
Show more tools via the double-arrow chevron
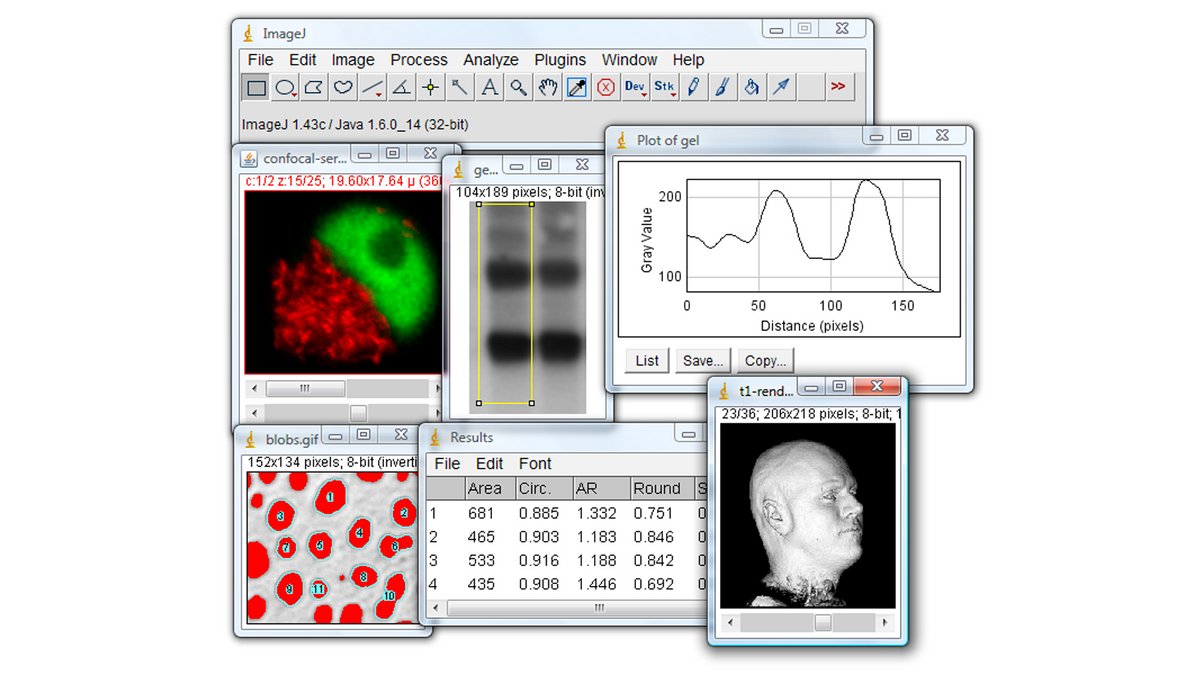tap(840, 88)
